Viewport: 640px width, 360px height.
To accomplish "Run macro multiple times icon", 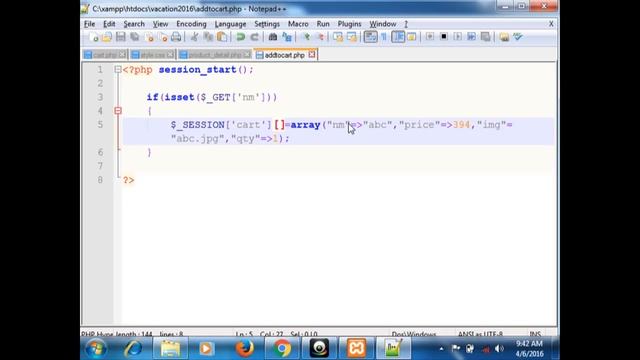I will pyautogui.click(x=471, y=37).
